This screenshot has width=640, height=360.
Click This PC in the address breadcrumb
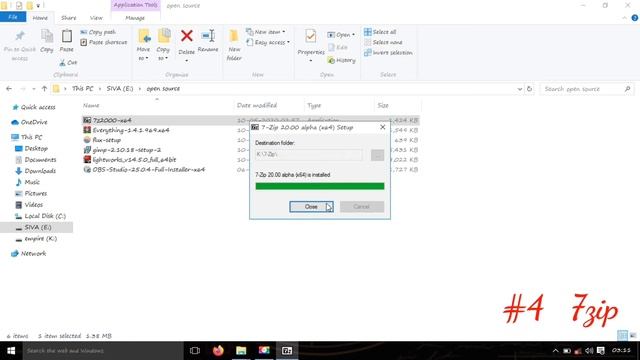coord(83,89)
